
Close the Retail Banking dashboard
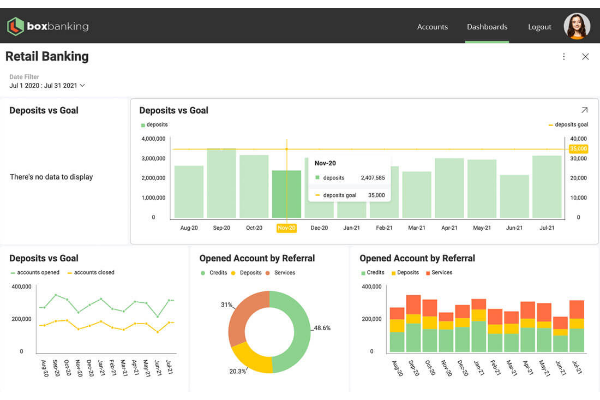(585, 57)
